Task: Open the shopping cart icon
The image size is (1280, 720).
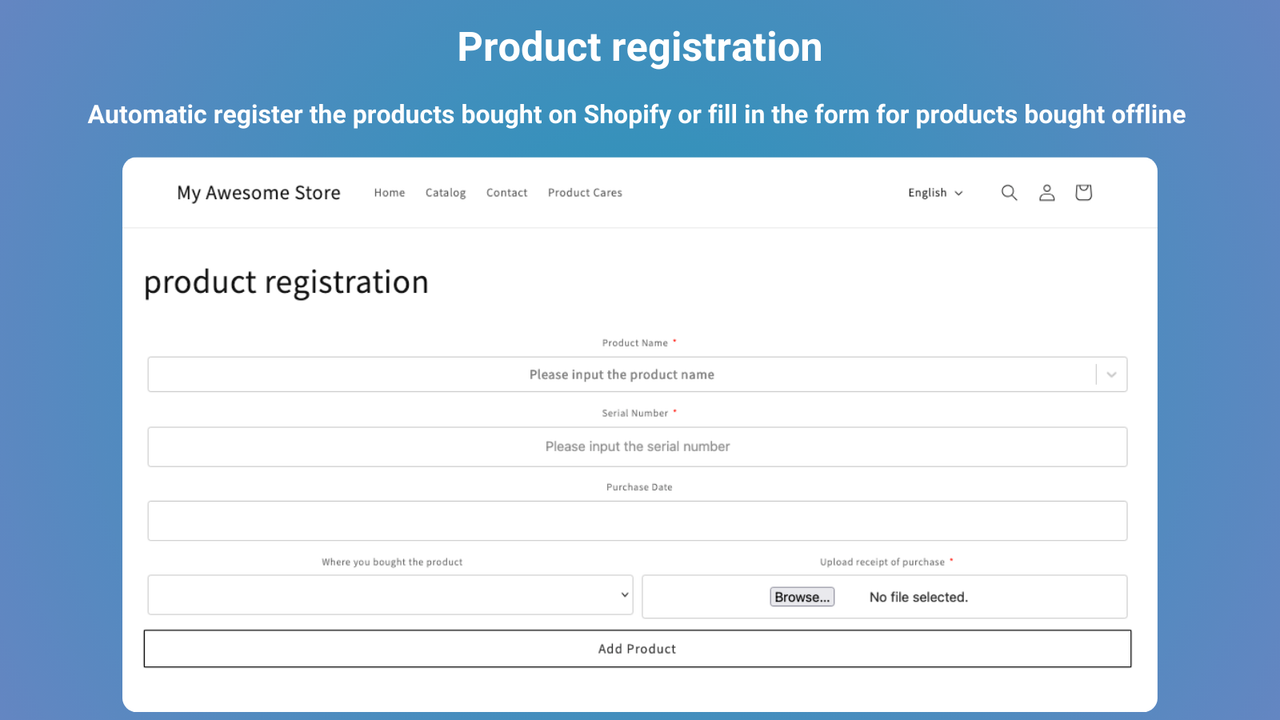Action: [1083, 192]
